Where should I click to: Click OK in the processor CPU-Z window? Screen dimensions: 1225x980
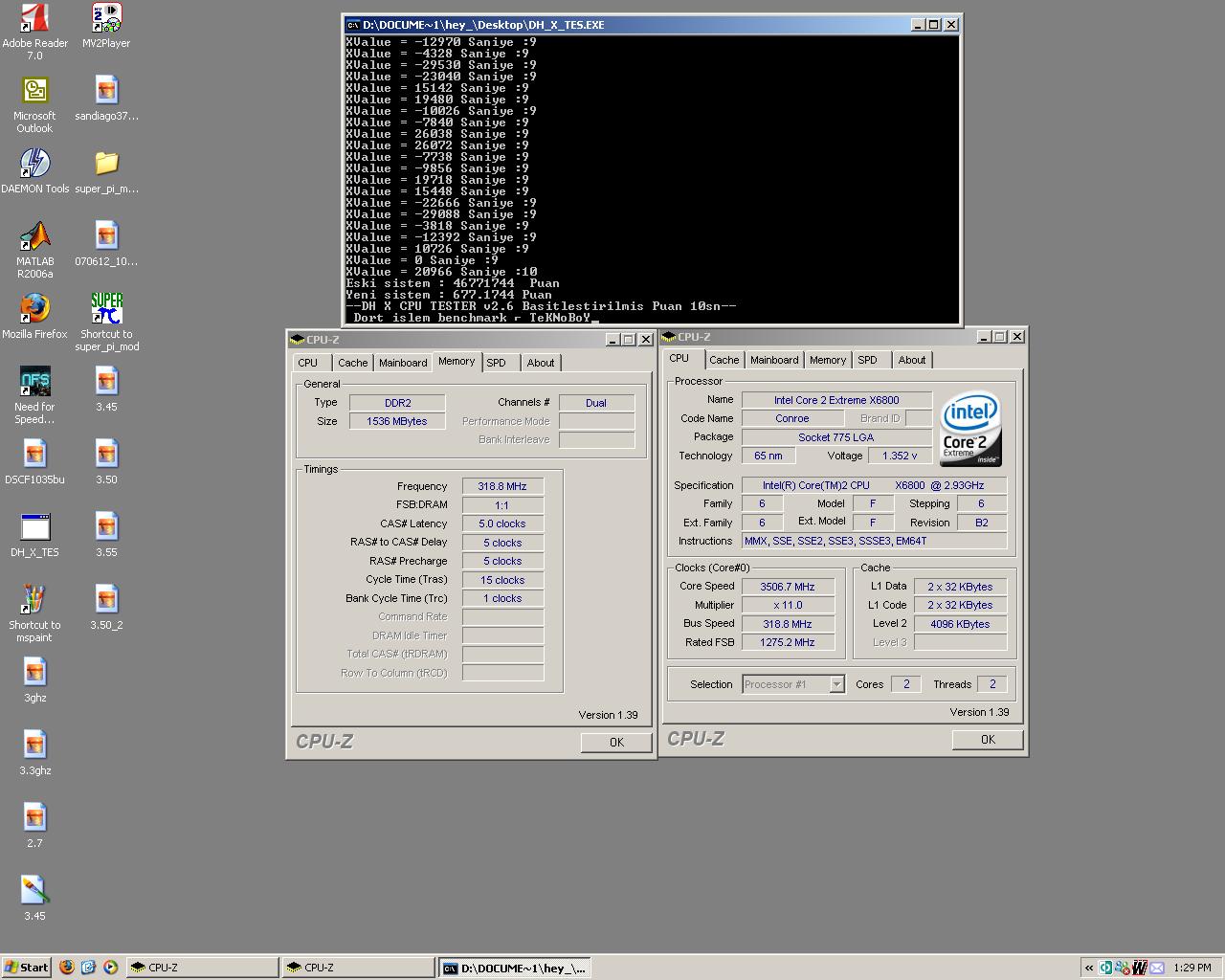988,740
